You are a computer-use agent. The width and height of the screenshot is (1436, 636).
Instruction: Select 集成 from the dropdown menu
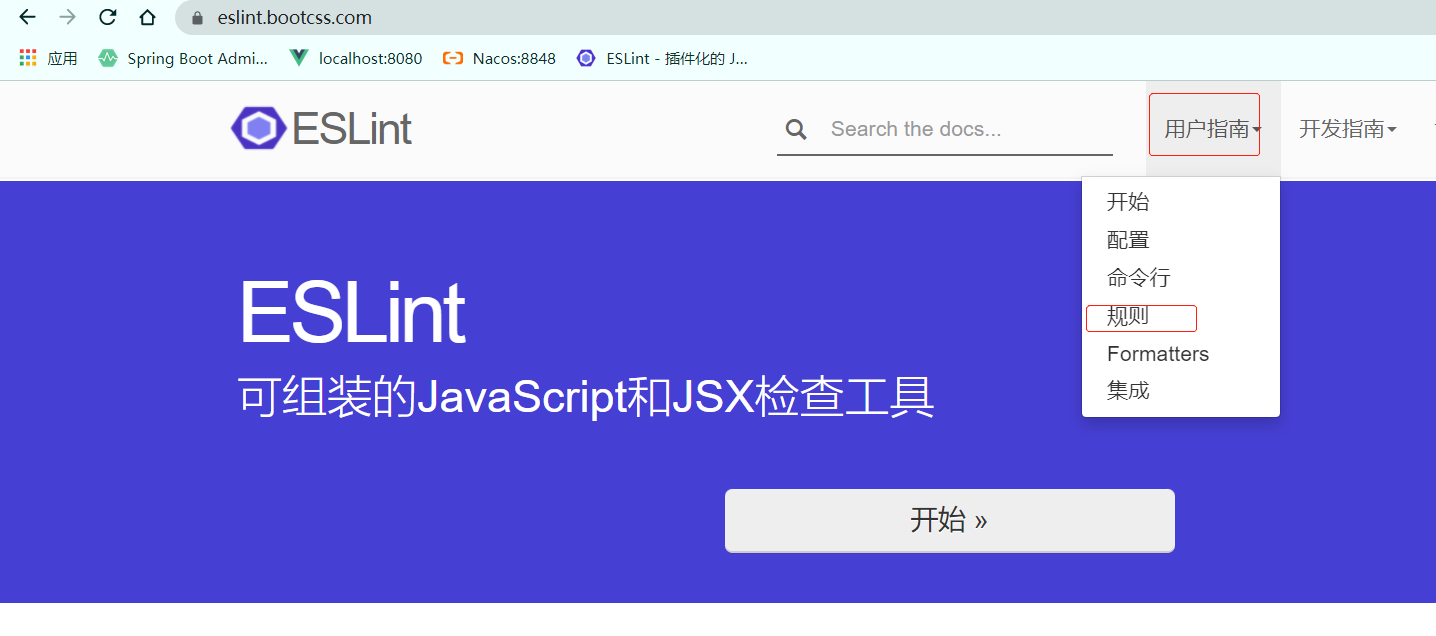1128,391
